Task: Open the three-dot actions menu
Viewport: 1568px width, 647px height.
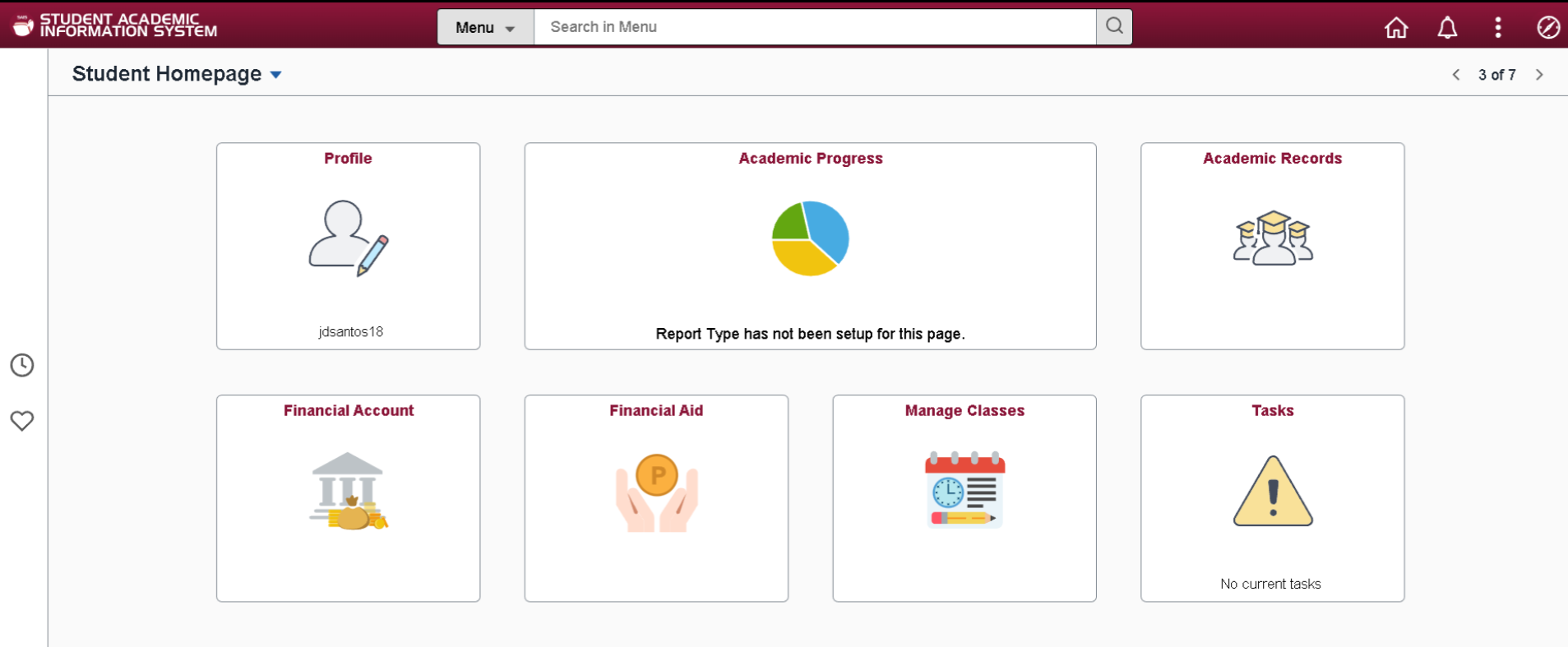Action: (x=1498, y=27)
